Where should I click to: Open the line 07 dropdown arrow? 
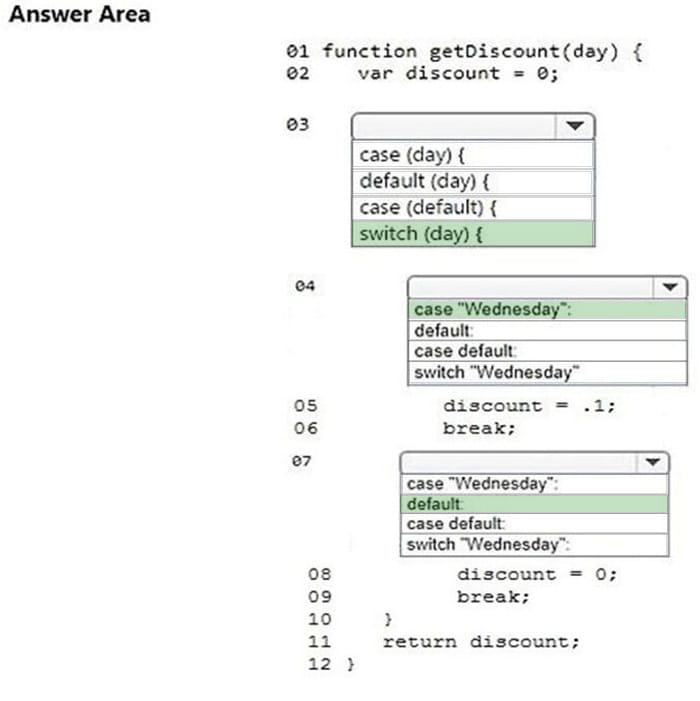652,462
